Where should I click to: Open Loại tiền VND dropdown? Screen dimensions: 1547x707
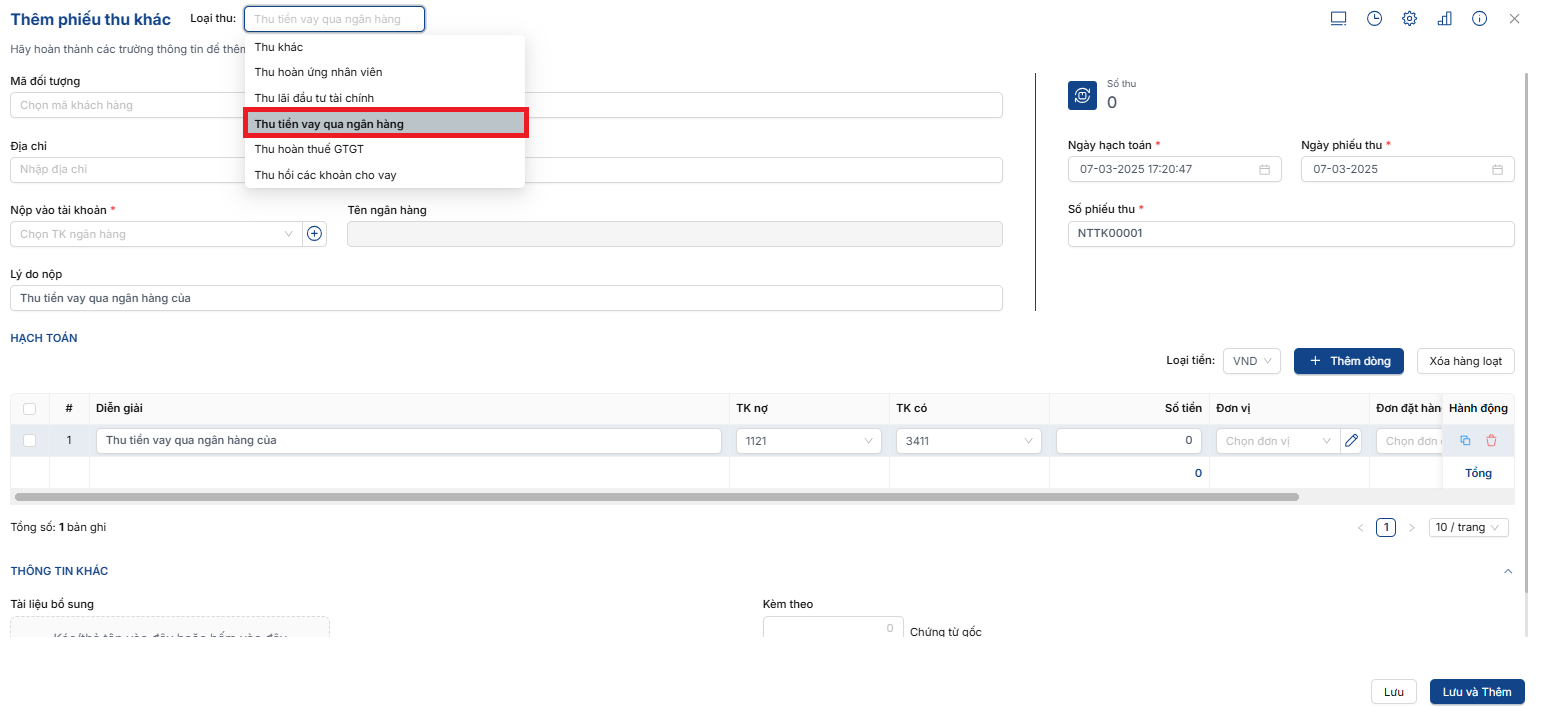pyautogui.click(x=1251, y=361)
